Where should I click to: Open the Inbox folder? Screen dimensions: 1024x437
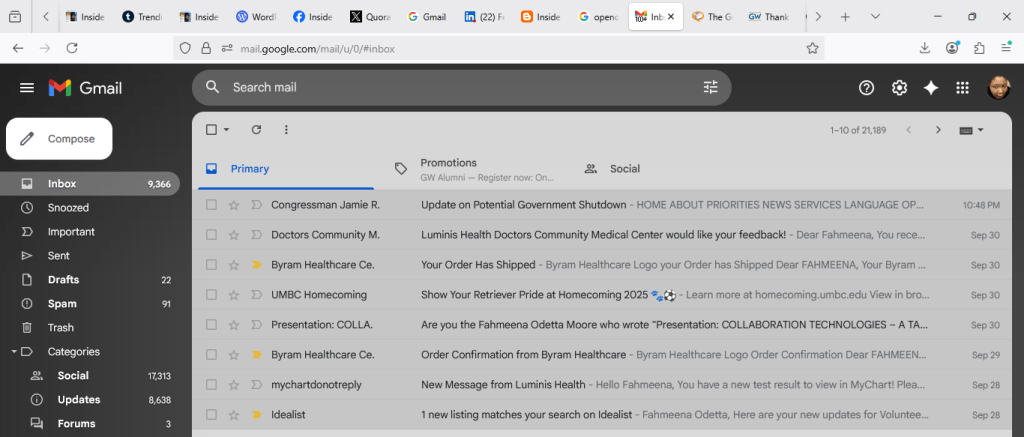89,184
